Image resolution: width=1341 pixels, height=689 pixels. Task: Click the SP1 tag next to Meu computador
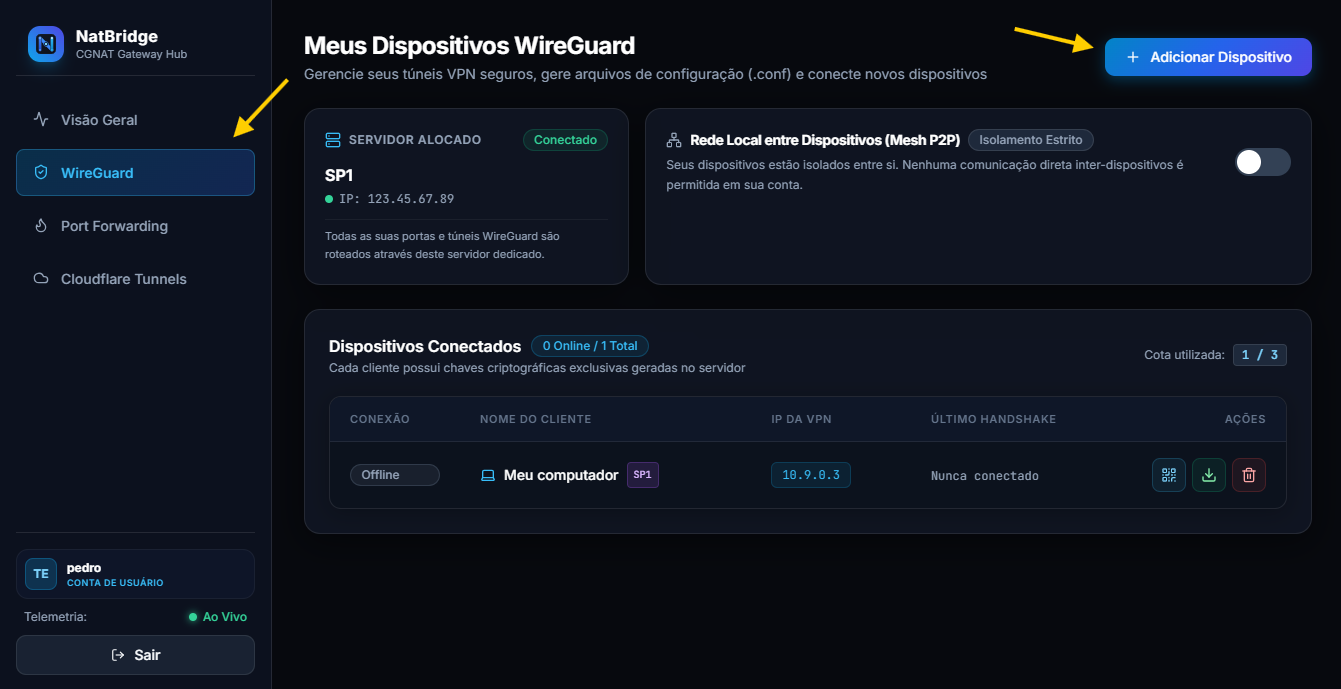pos(643,475)
